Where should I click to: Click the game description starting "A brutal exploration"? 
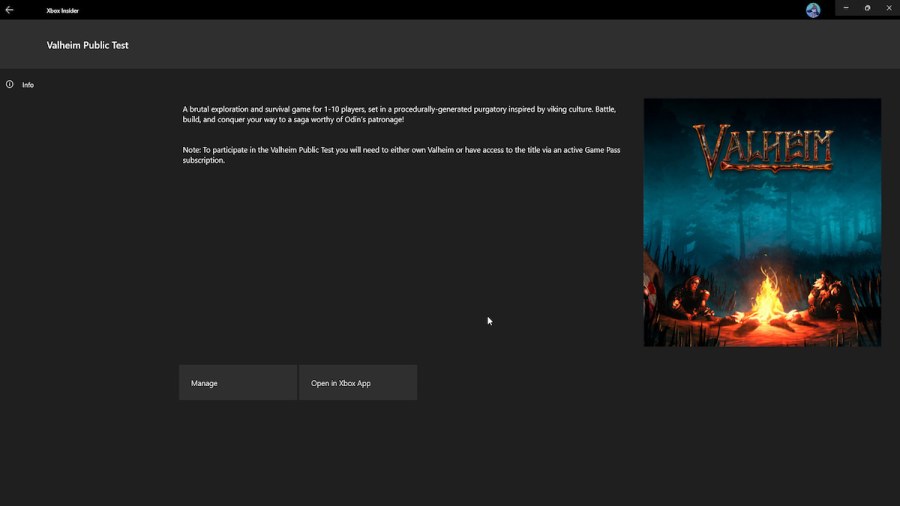coord(399,114)
